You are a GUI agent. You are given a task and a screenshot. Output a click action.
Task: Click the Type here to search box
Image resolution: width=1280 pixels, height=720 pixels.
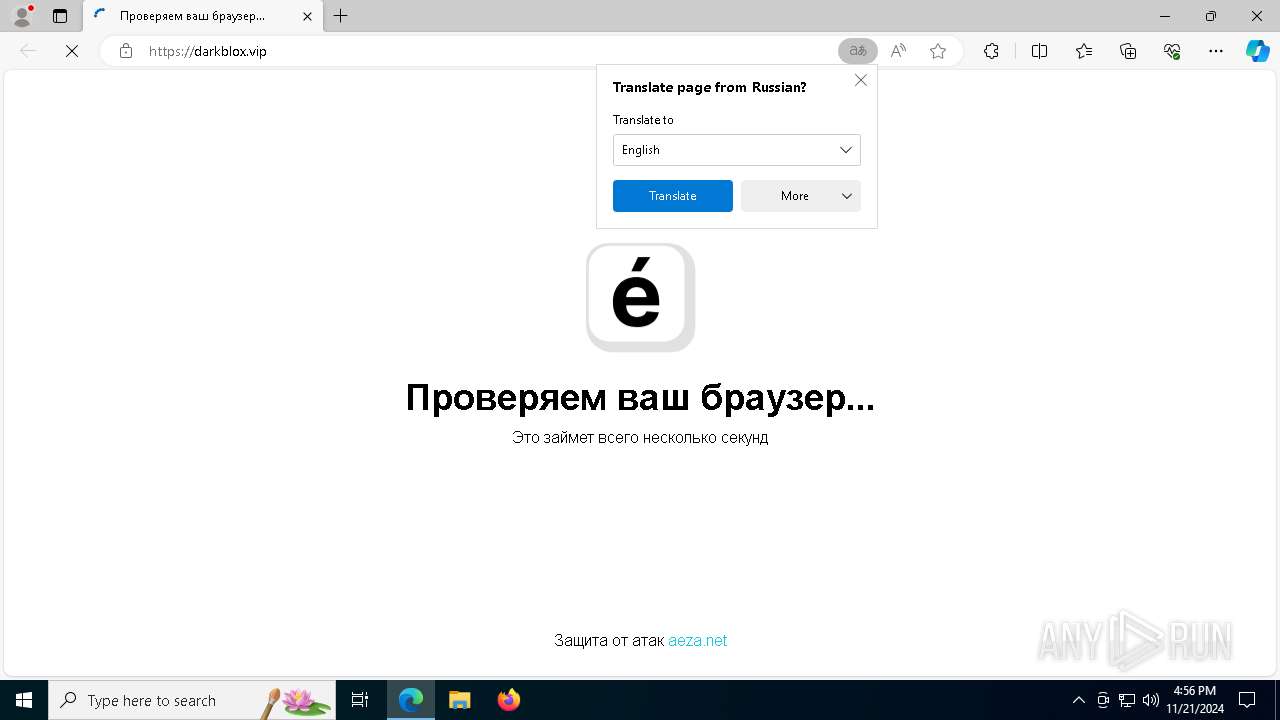192,700
